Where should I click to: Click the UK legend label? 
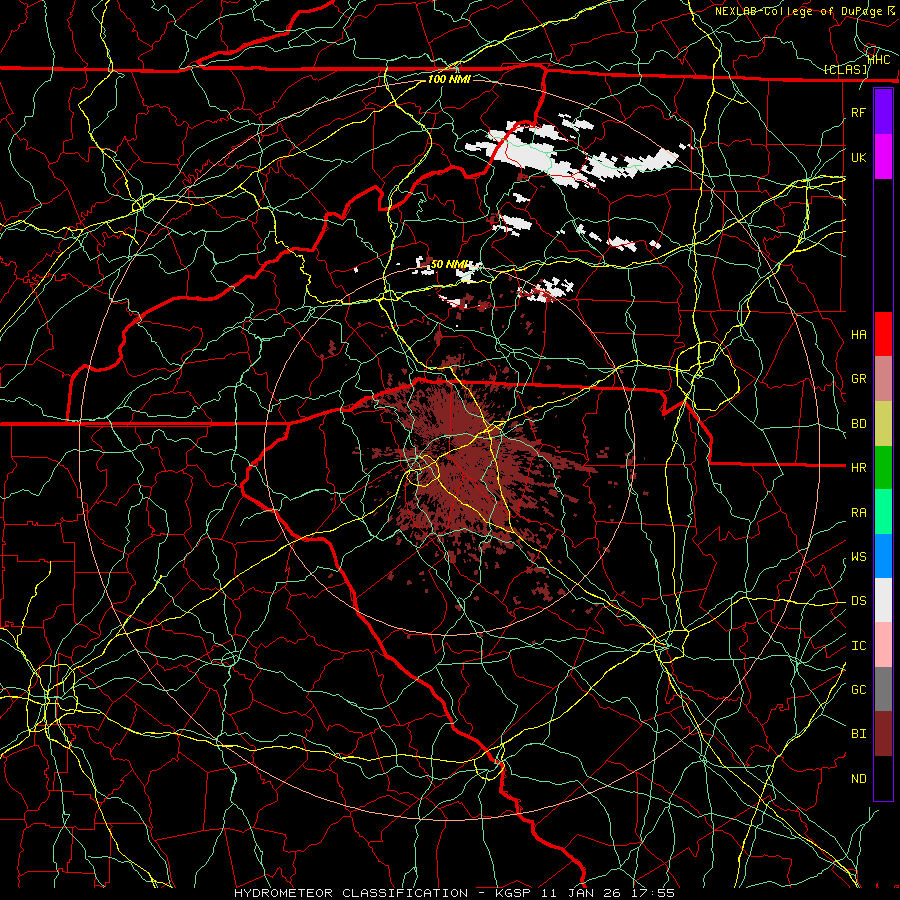[858, 157]
